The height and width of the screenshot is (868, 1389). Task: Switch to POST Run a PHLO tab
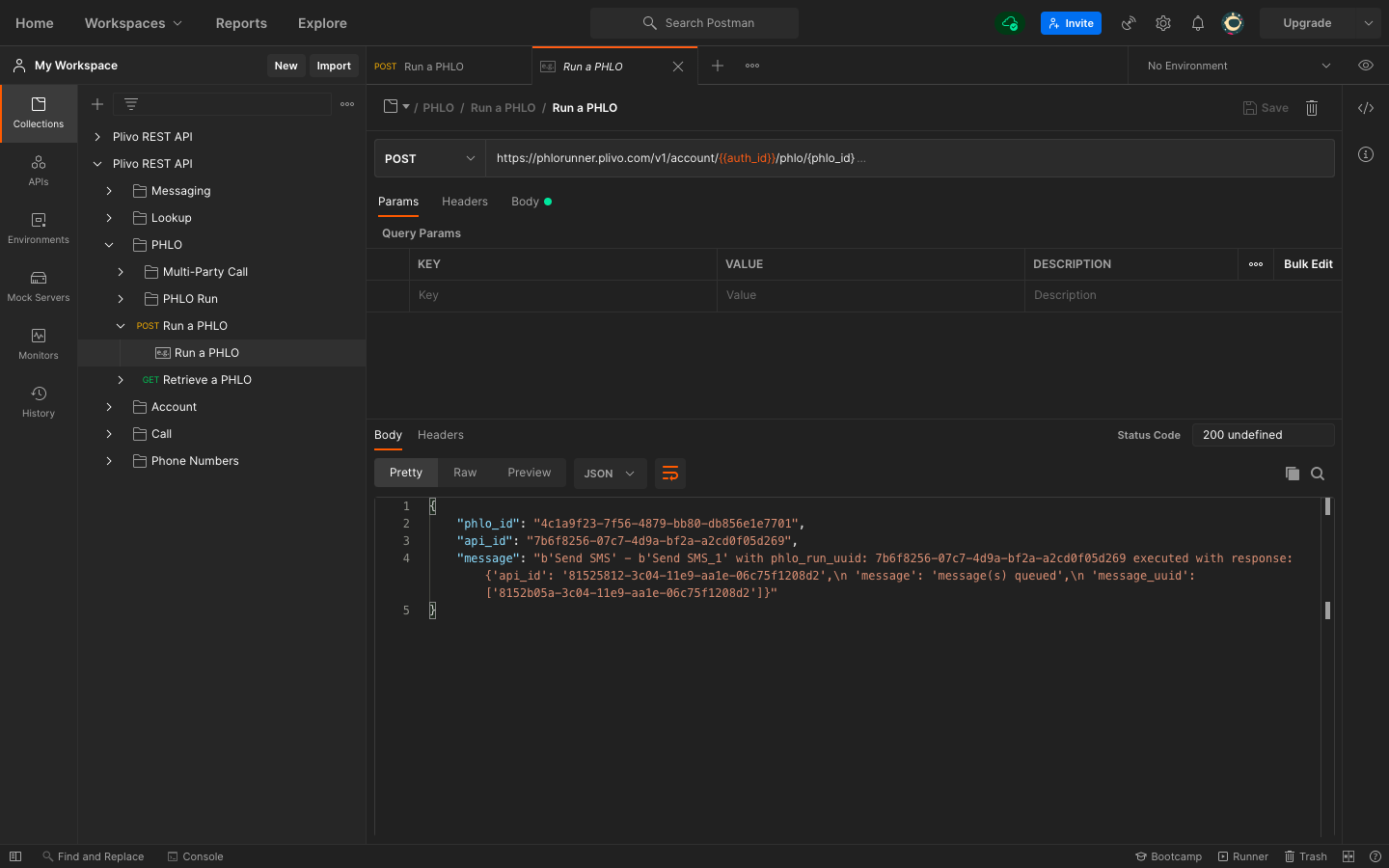click(449, 67)
